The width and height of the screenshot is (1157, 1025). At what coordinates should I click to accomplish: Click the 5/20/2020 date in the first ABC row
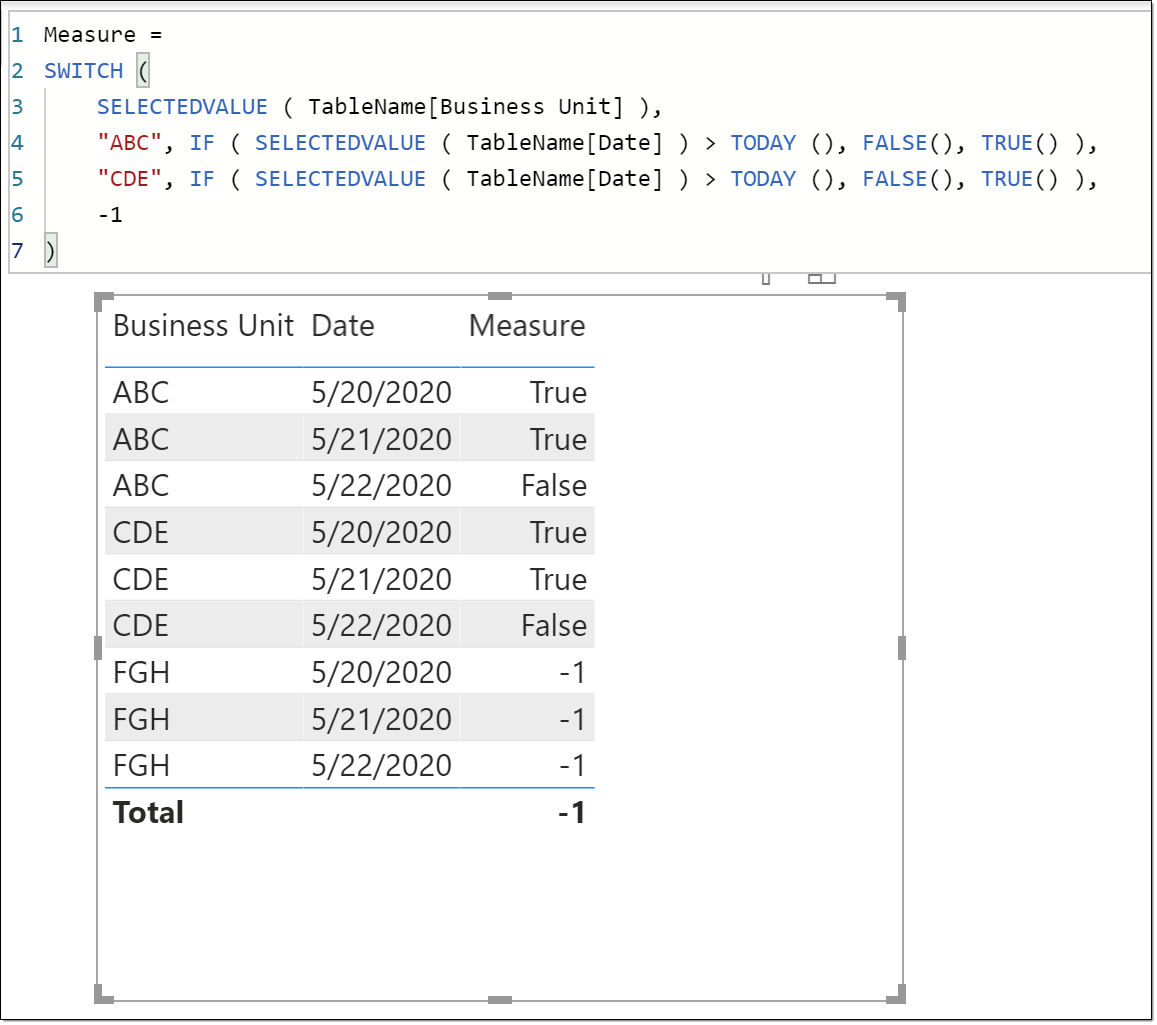pyautogui.click(x=381, y=393)
